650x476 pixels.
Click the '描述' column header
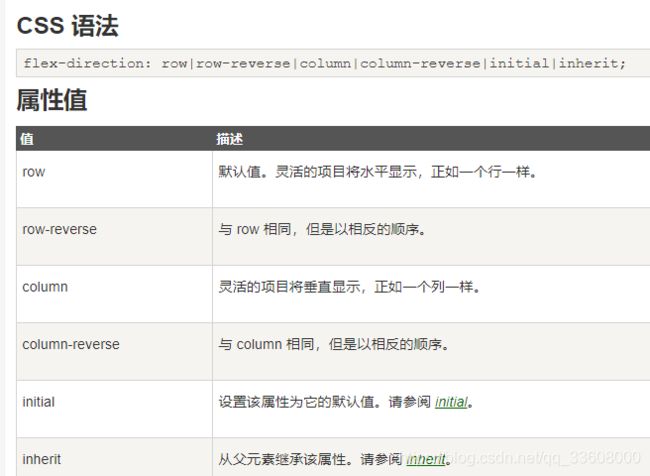pyautogui.click(x=230, y=138)
